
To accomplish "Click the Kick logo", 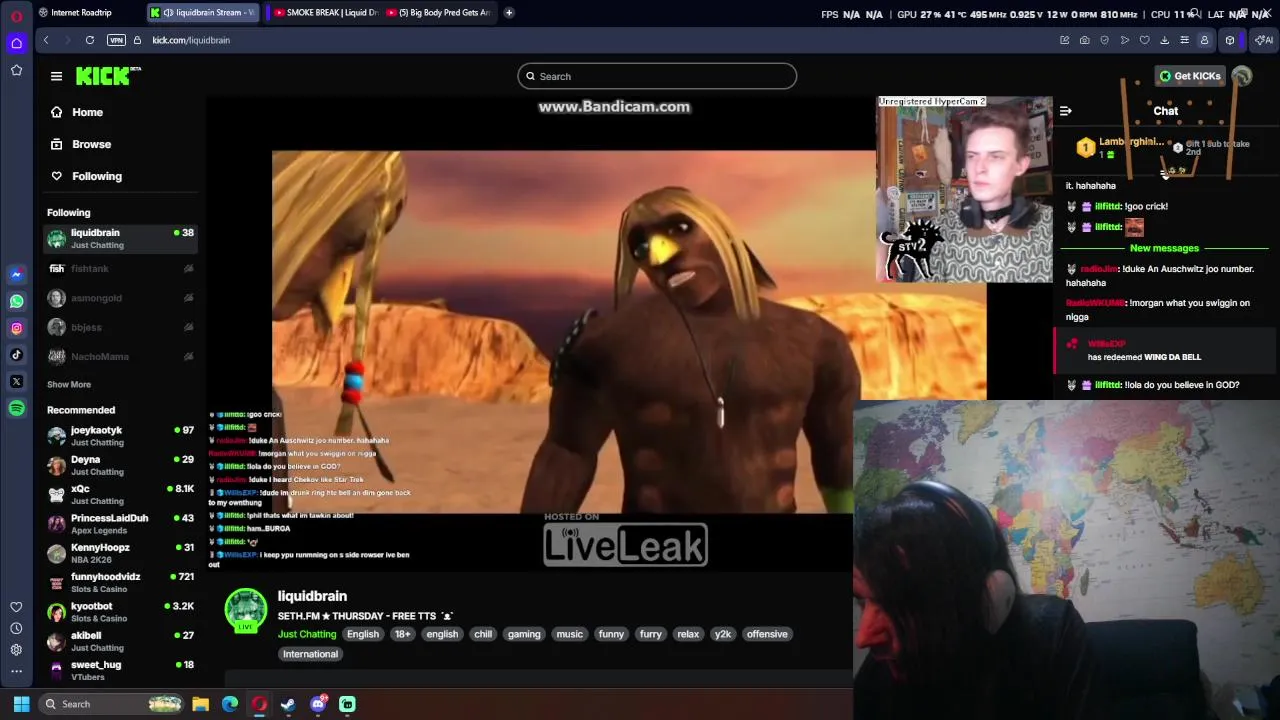I will (x=108, y=76).
